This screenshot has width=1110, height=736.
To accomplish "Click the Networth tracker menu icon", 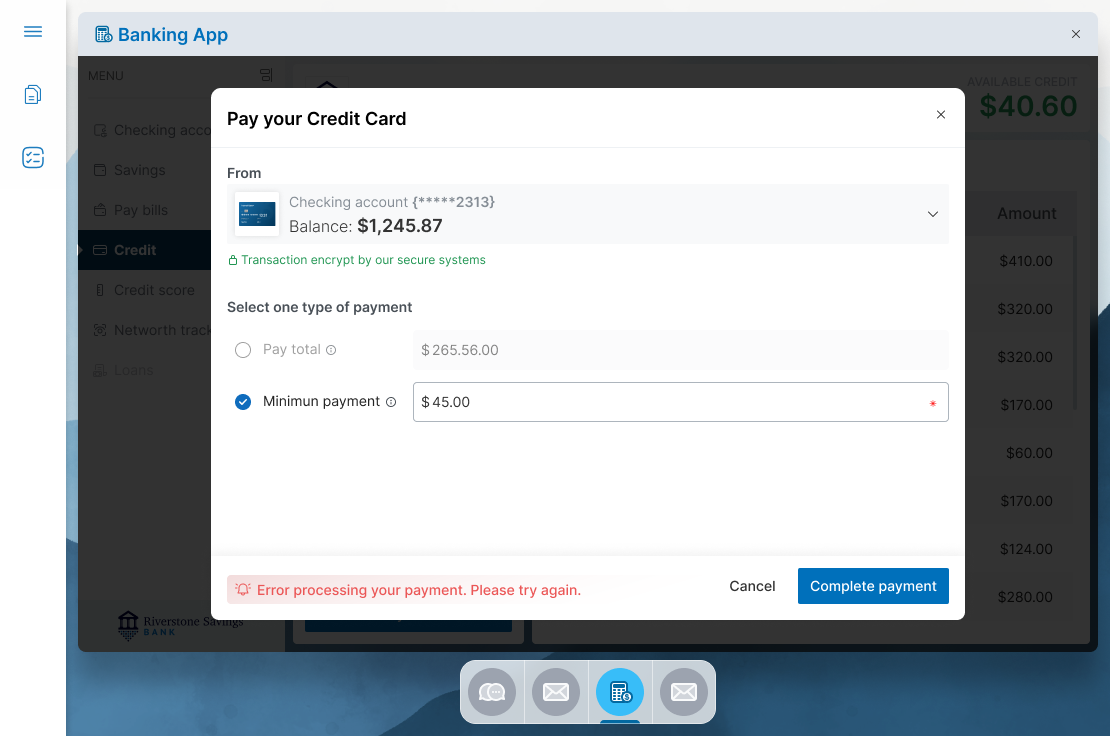I will pyautogui.click(x=100, y=330).
